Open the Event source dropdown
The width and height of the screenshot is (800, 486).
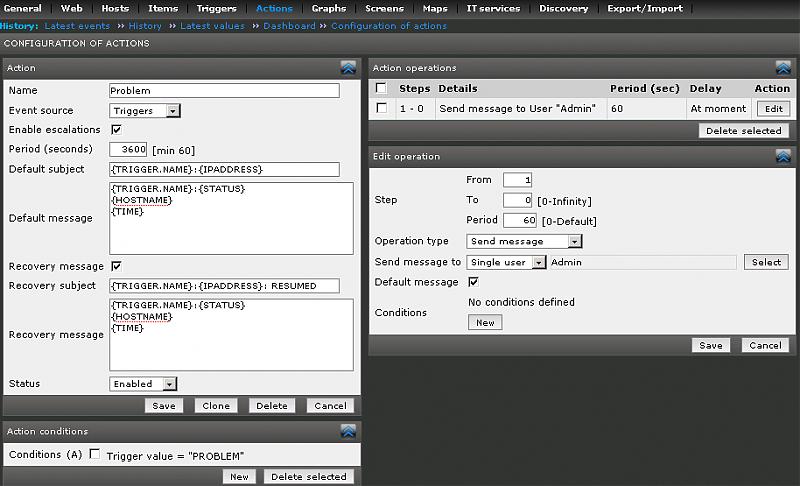click(144, 110)
